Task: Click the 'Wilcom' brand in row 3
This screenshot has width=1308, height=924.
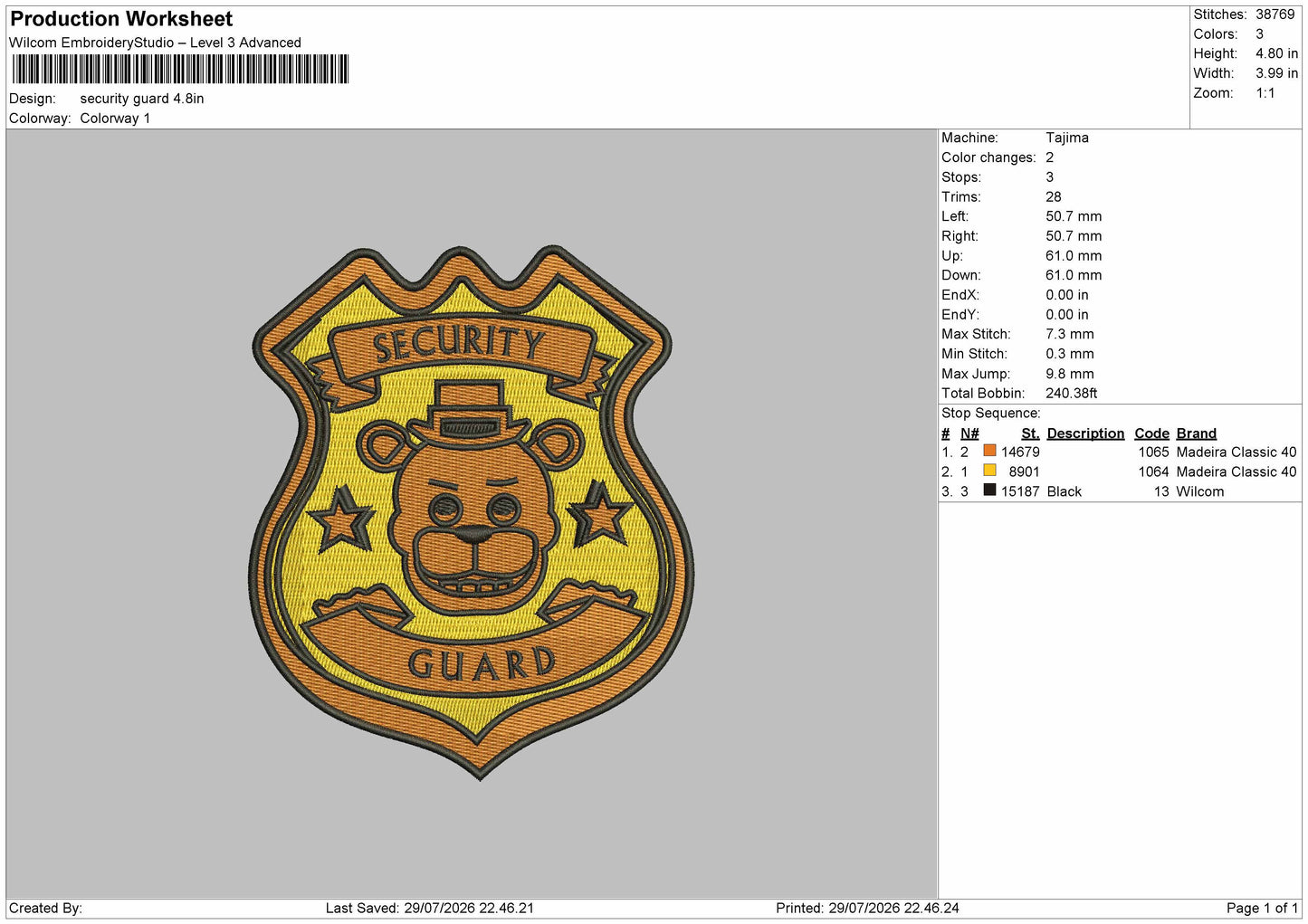Action: coord(1200,491)
